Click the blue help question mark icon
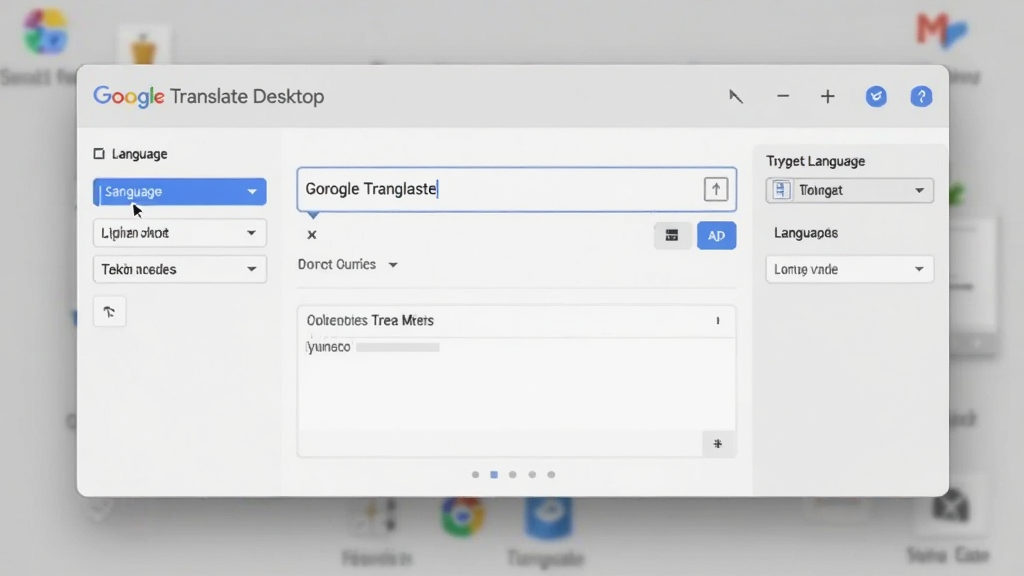The image size is (1024, 576). tap(921, 97)
